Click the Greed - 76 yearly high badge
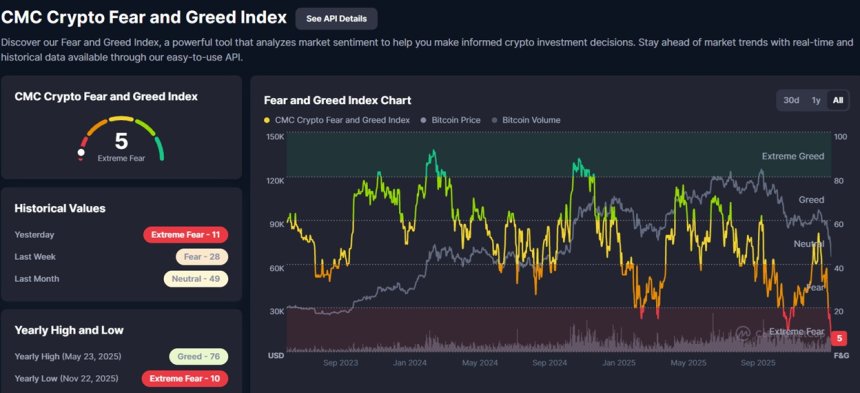This screenshot has width=860, height=393. pos(199,356)
